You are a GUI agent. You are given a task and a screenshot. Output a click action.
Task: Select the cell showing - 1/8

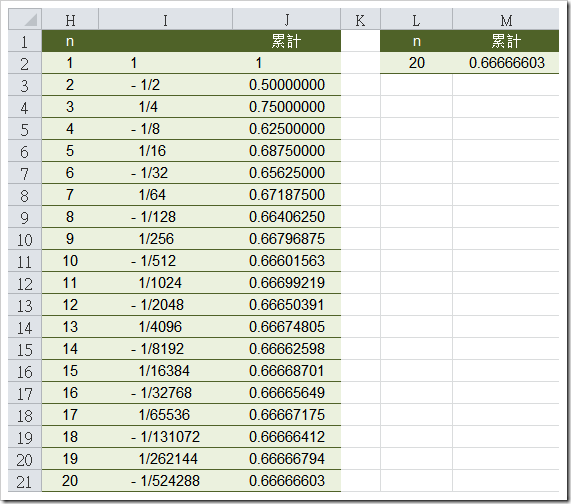pos(165,129)
